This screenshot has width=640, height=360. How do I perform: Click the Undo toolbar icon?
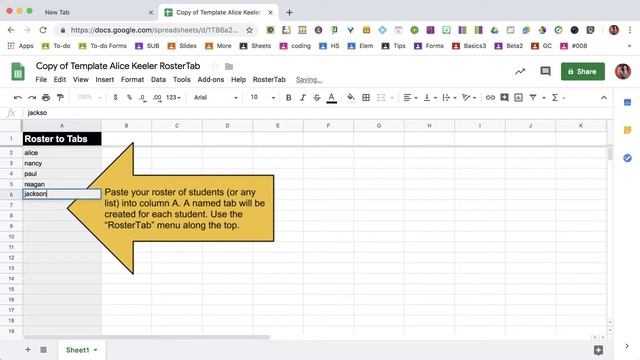click(18, 98)
